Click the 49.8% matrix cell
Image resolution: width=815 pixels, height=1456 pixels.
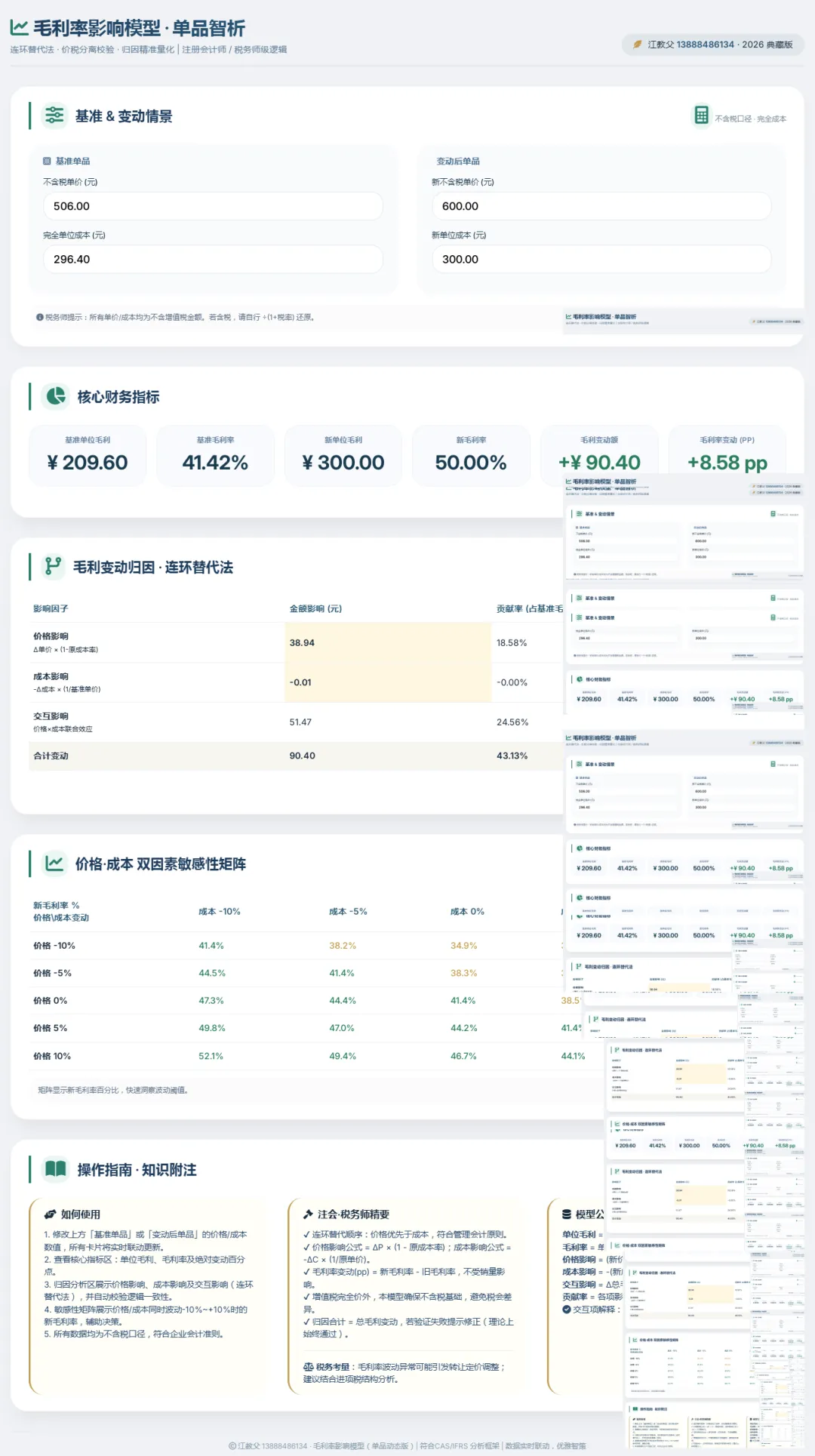coord(212,1028)
